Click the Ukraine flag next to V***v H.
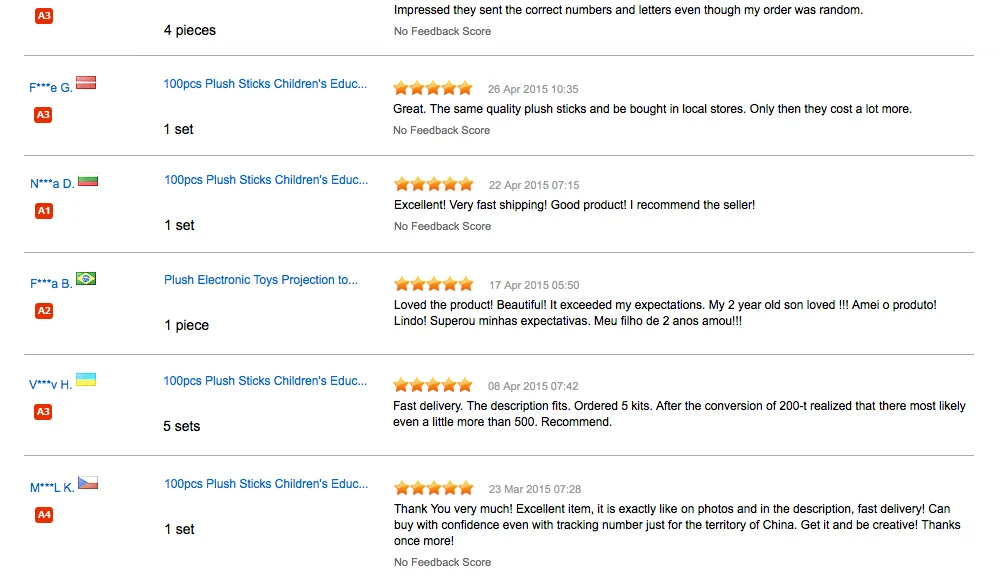The height and width of the screenshot is (585, 1000). [x=86, y=380]
